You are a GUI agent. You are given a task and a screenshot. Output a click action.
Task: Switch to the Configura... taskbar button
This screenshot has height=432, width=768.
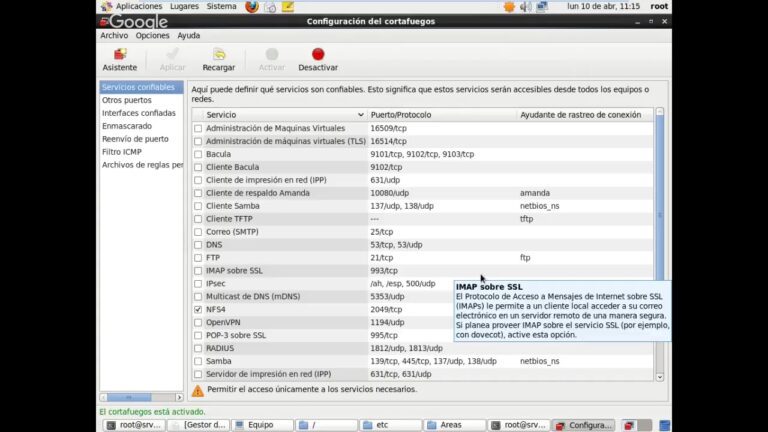(x=584, y=425)
